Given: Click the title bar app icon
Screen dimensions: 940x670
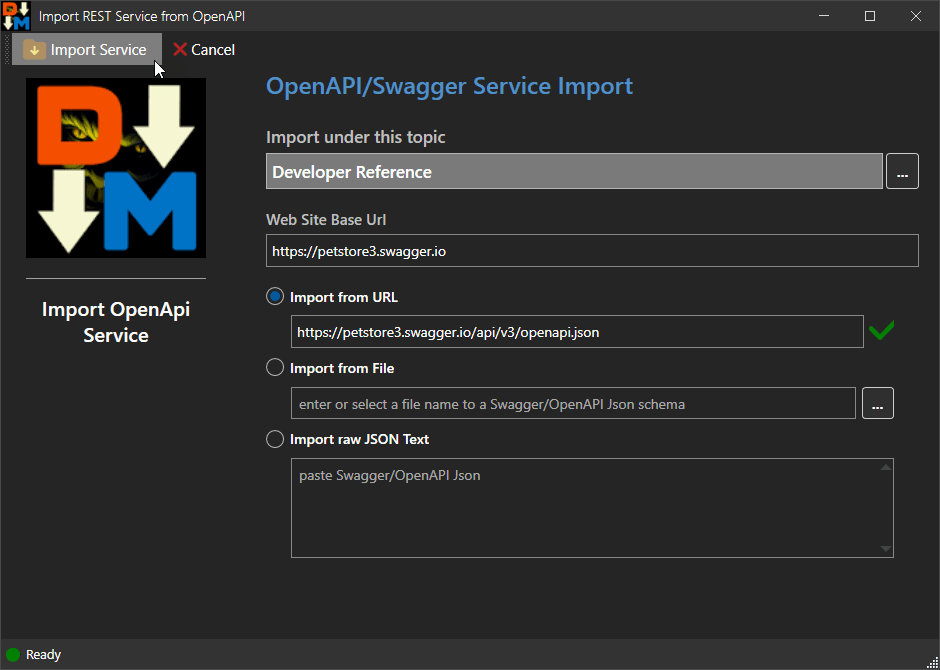Looking at the screenshot, I should click(x=16, y=16).
